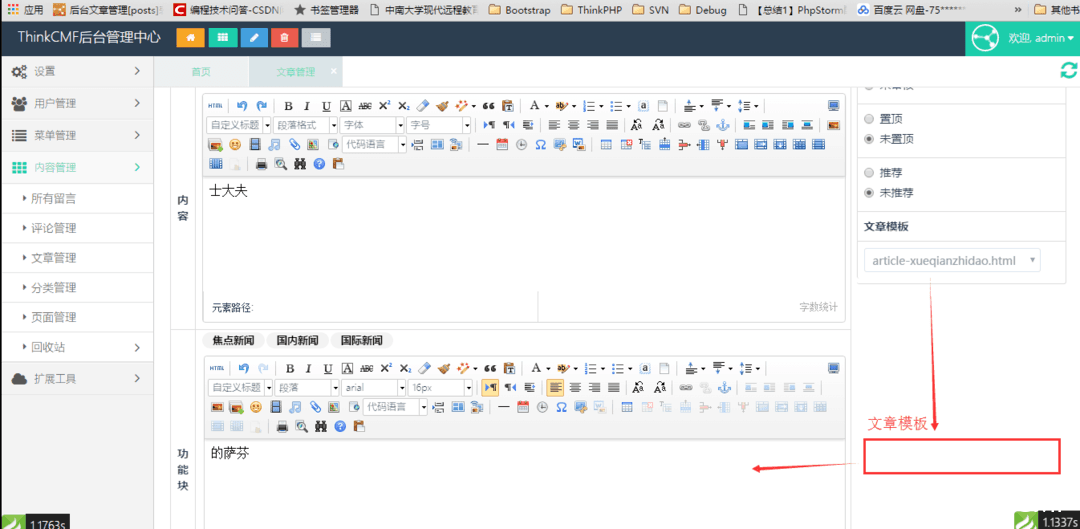1080x529 pixels.
Task: Select the 推荐 radio button
Action: 869,172
